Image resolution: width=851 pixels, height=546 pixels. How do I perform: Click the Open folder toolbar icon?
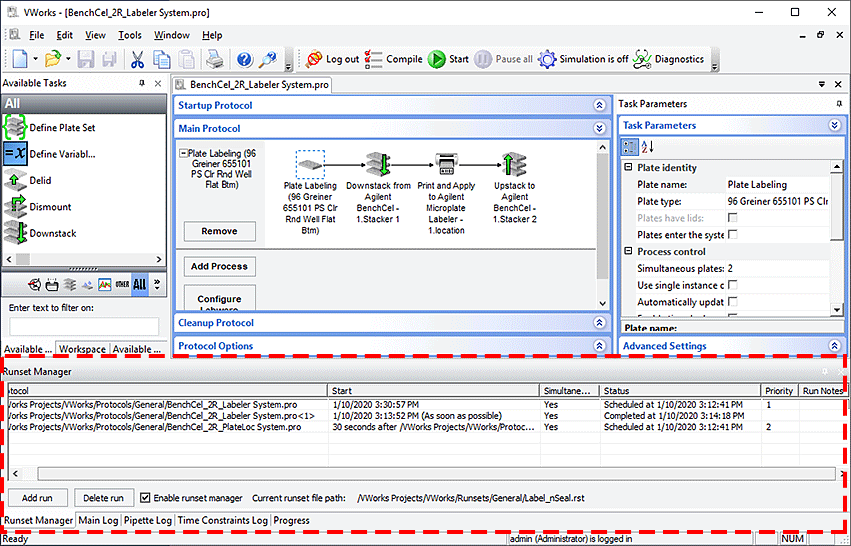coord(53,59)
